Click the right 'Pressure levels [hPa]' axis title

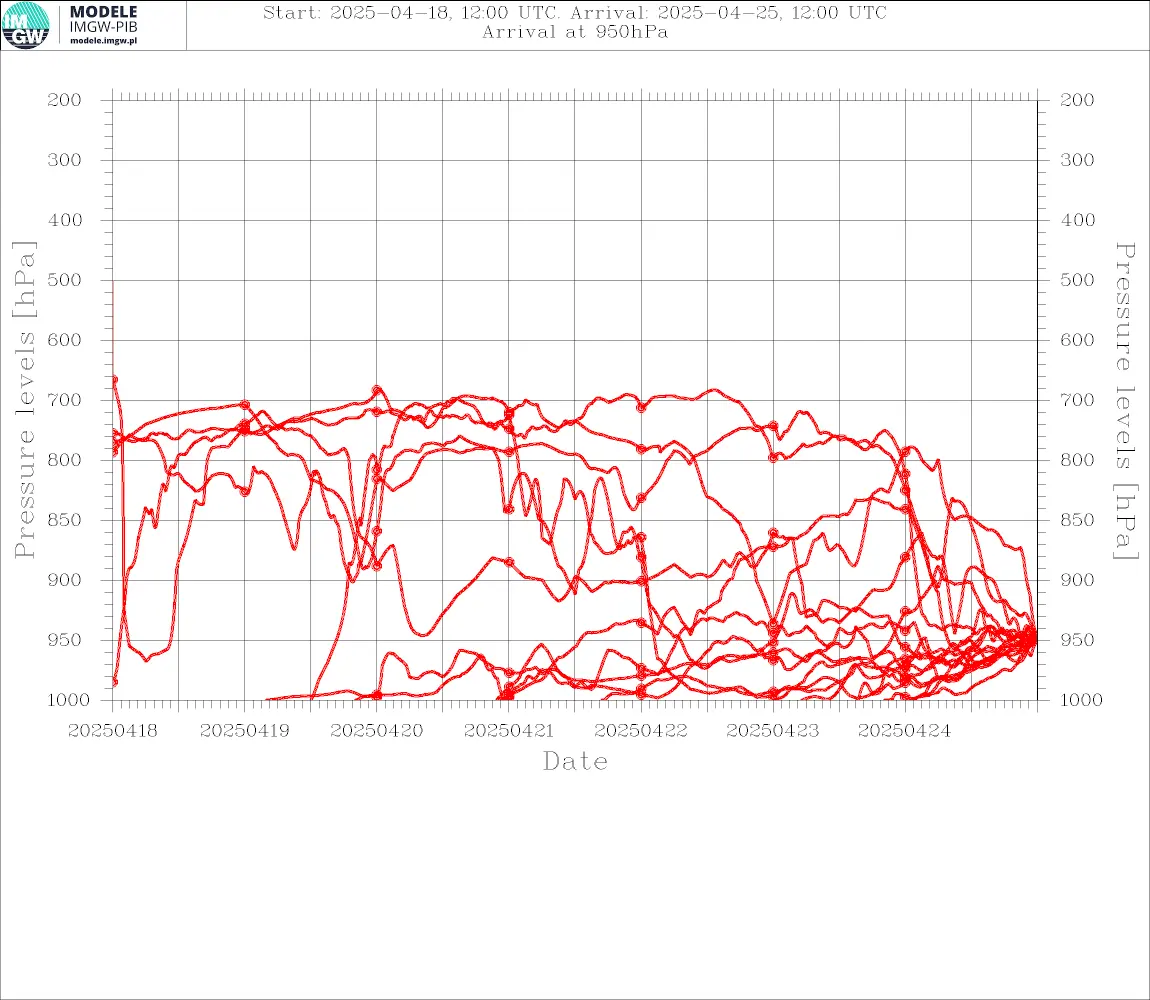click(x=1125, y=401)
